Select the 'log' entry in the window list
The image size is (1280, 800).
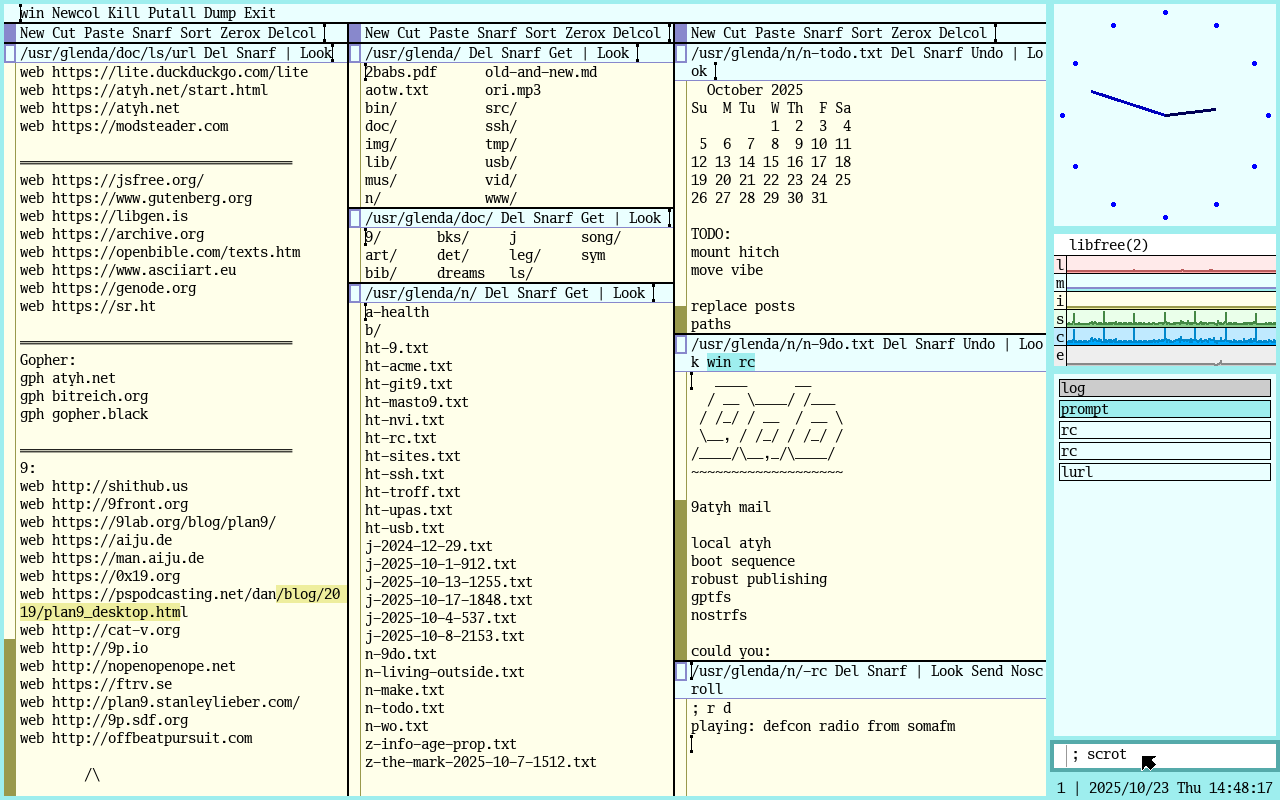(x=1164, y=388)
